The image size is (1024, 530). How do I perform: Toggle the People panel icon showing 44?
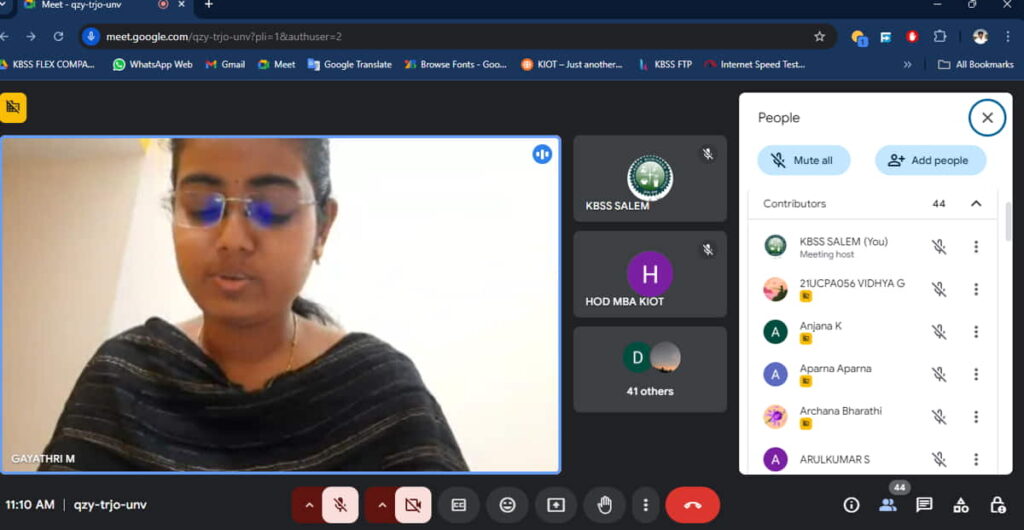point(888,505)
